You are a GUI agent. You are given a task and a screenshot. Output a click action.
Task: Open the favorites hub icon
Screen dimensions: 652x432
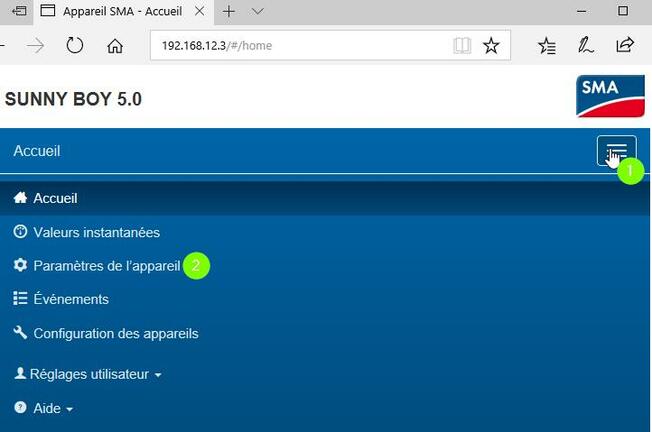click(547, 45)
